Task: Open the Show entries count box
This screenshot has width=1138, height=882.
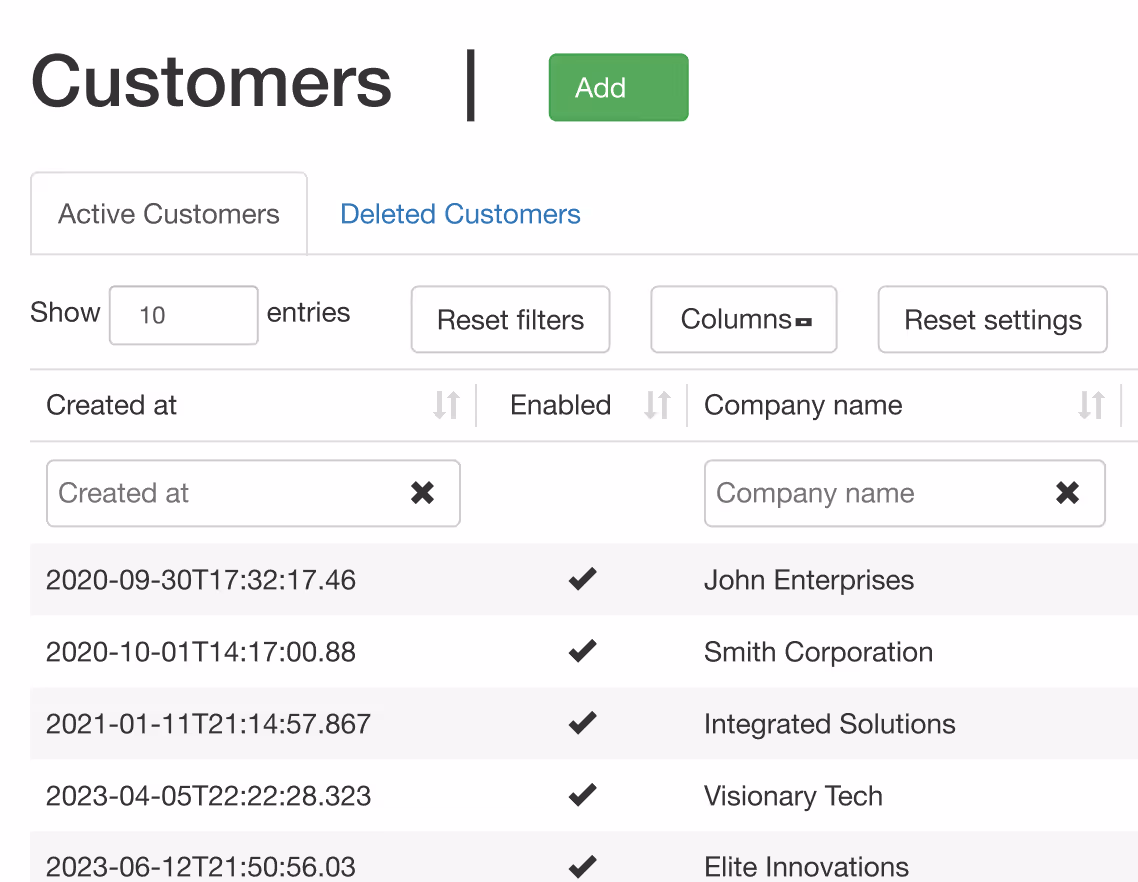Action: coord(183,315)
